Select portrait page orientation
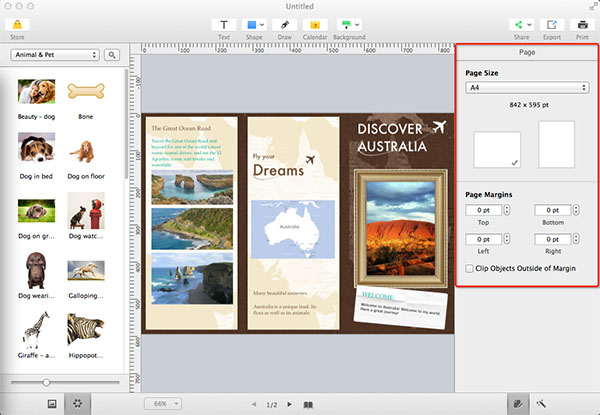This screenshot has height=415, width=600. pos(556,144)
